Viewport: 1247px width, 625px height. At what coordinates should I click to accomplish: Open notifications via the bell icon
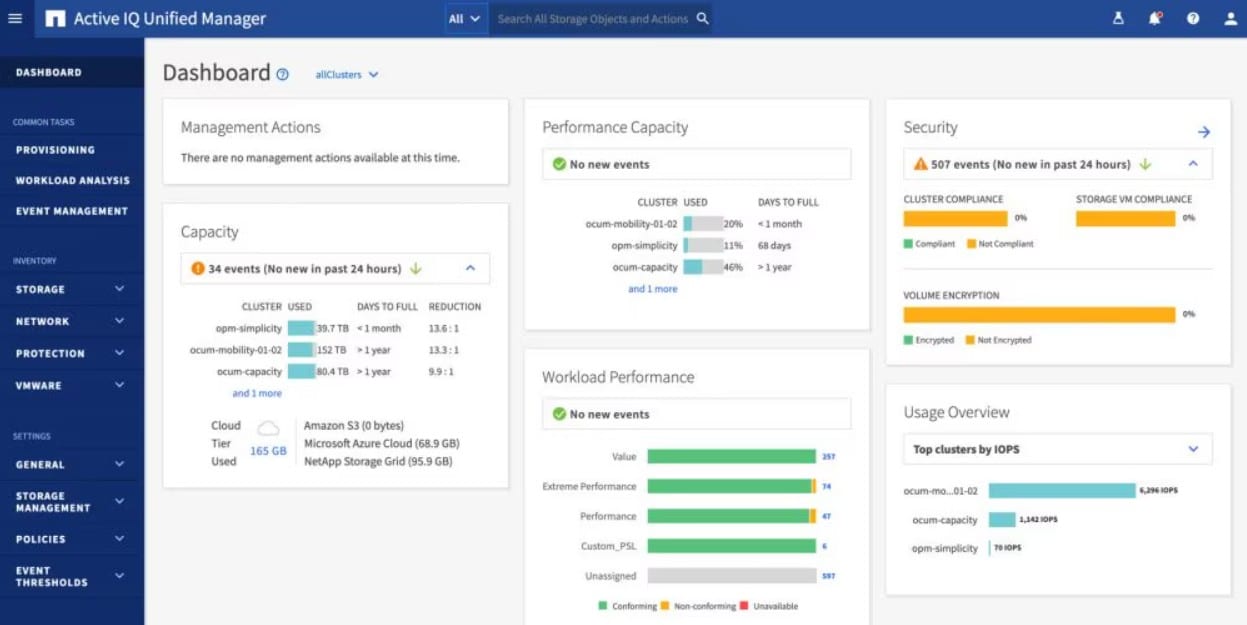point(1155,17)
